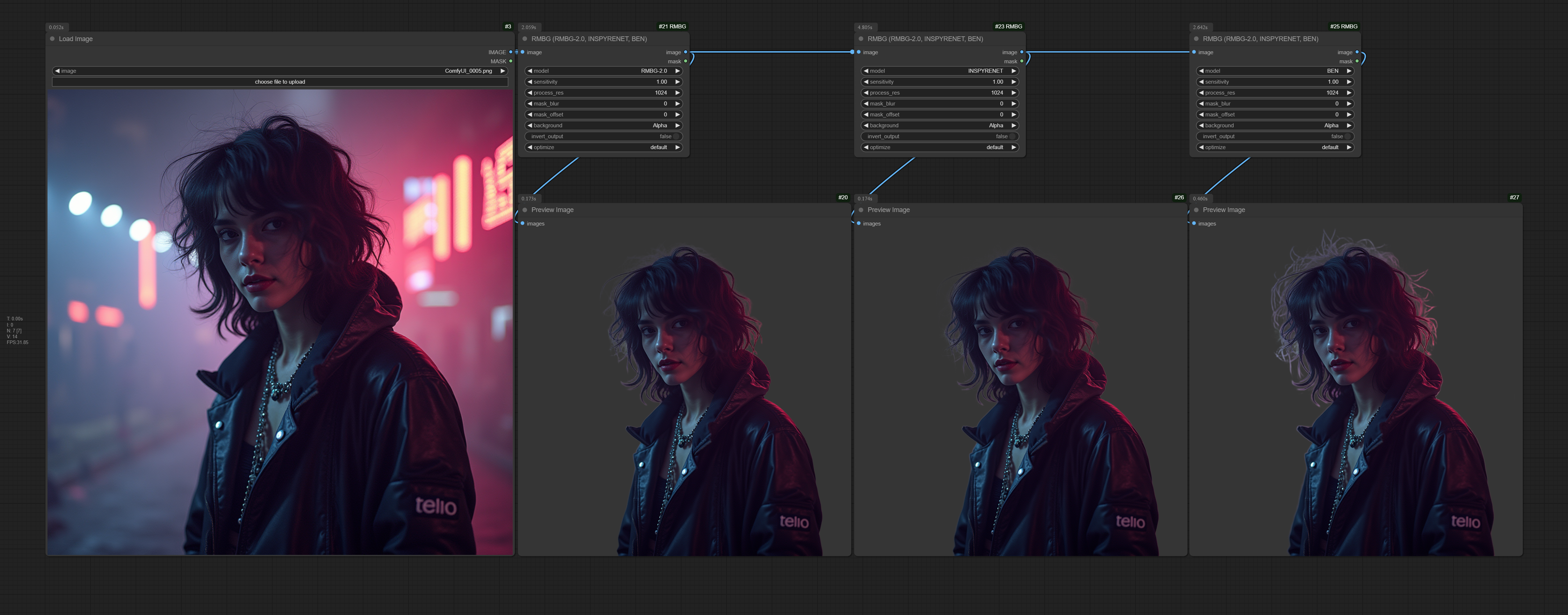Collapse Preview Image node #27 via dot
Image resolution: width=1568 pixels, height=615 pixels.
coord(1196,210)
